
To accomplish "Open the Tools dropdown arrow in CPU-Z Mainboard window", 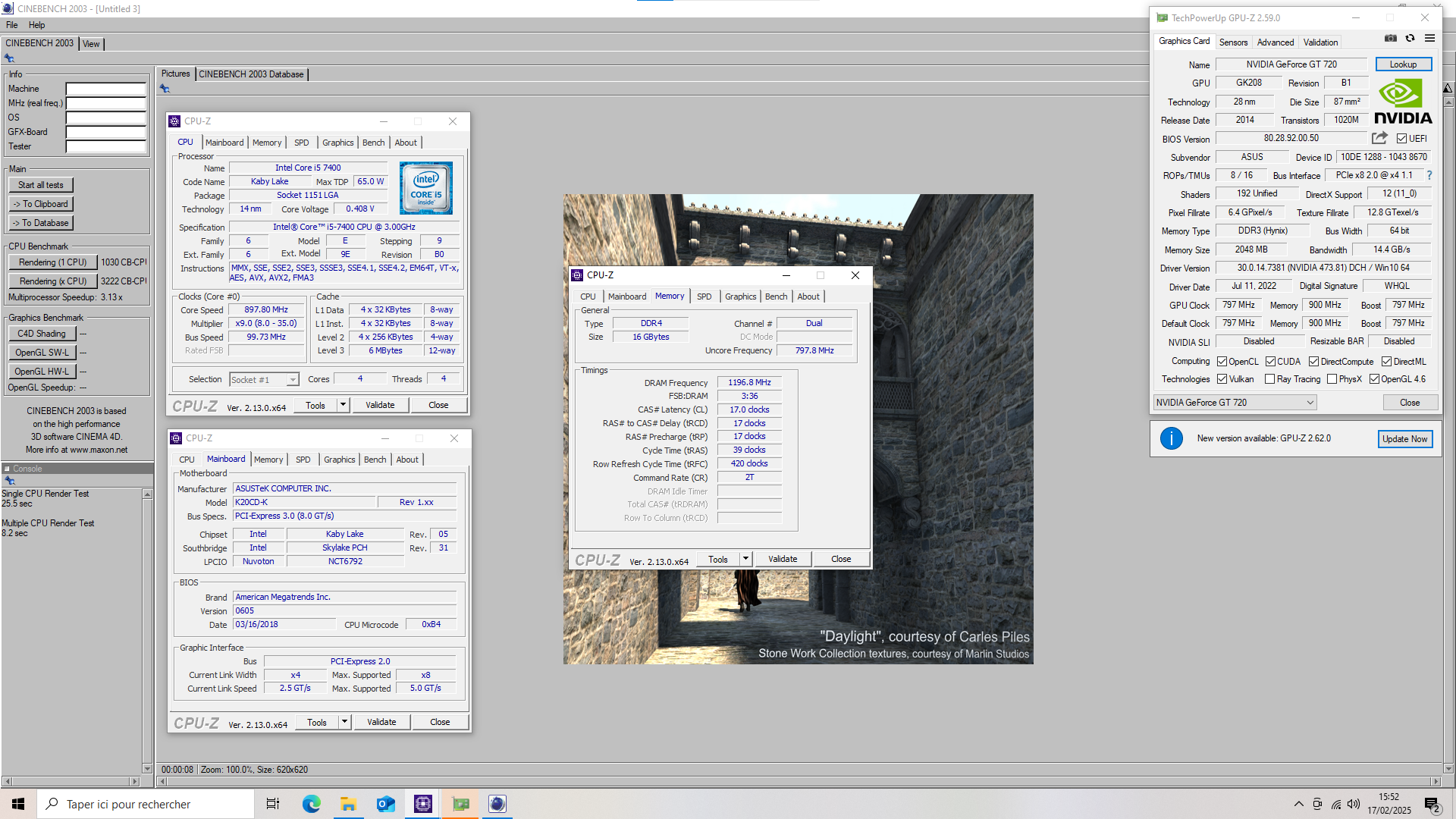I will point(344,722).
